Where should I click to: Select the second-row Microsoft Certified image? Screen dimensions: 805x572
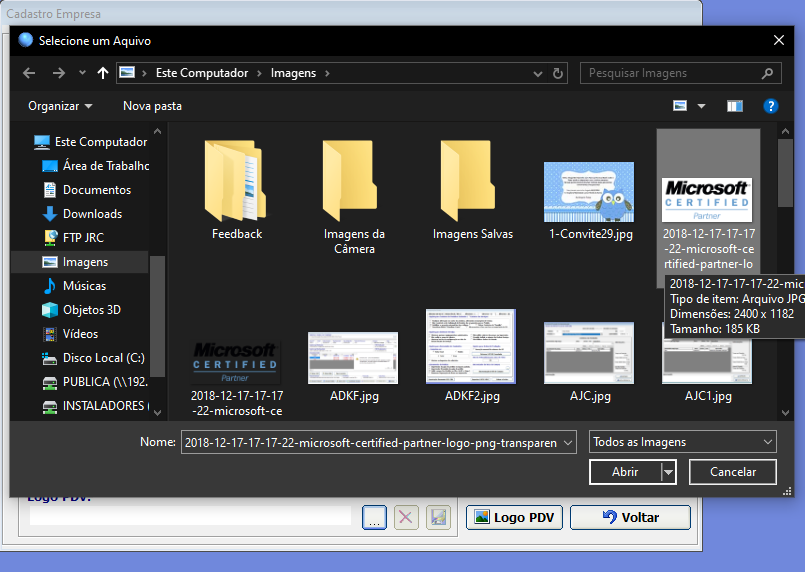pos(236,377)
